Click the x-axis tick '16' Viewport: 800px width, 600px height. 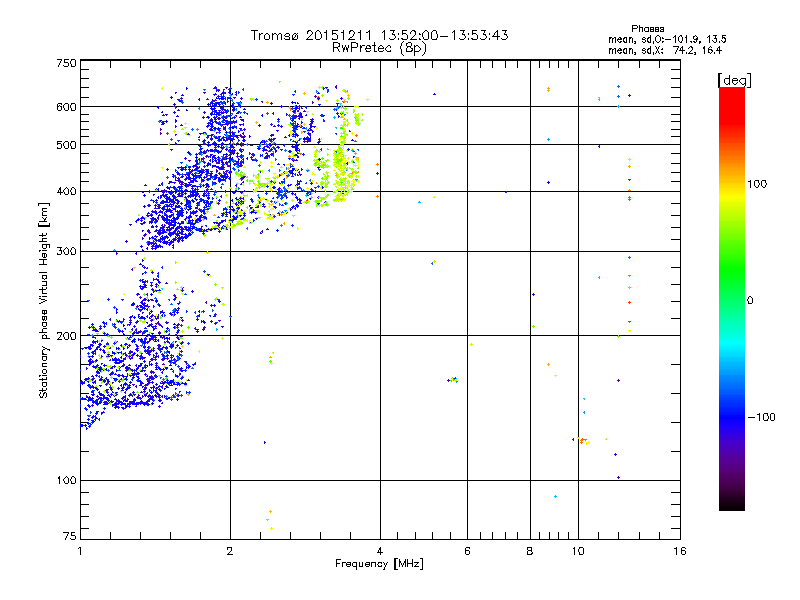click(680, 551)
